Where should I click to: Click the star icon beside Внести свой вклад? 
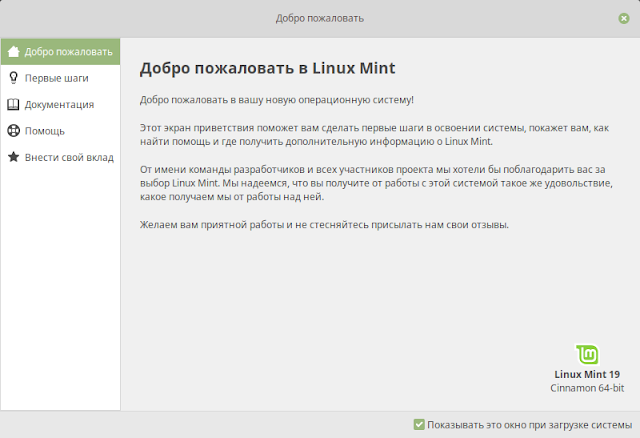click(x=13, y=157)
